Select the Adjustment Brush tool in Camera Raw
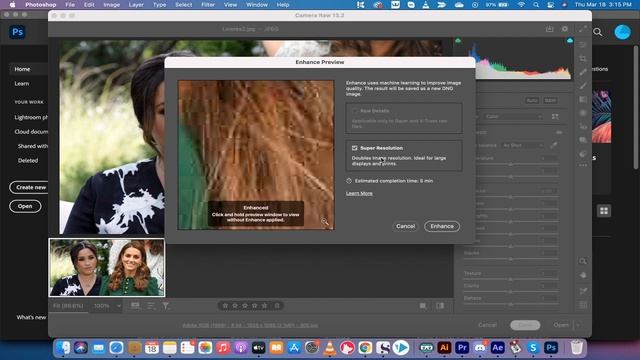Viewport: 640px width, 360px height. tap(583, 86)
